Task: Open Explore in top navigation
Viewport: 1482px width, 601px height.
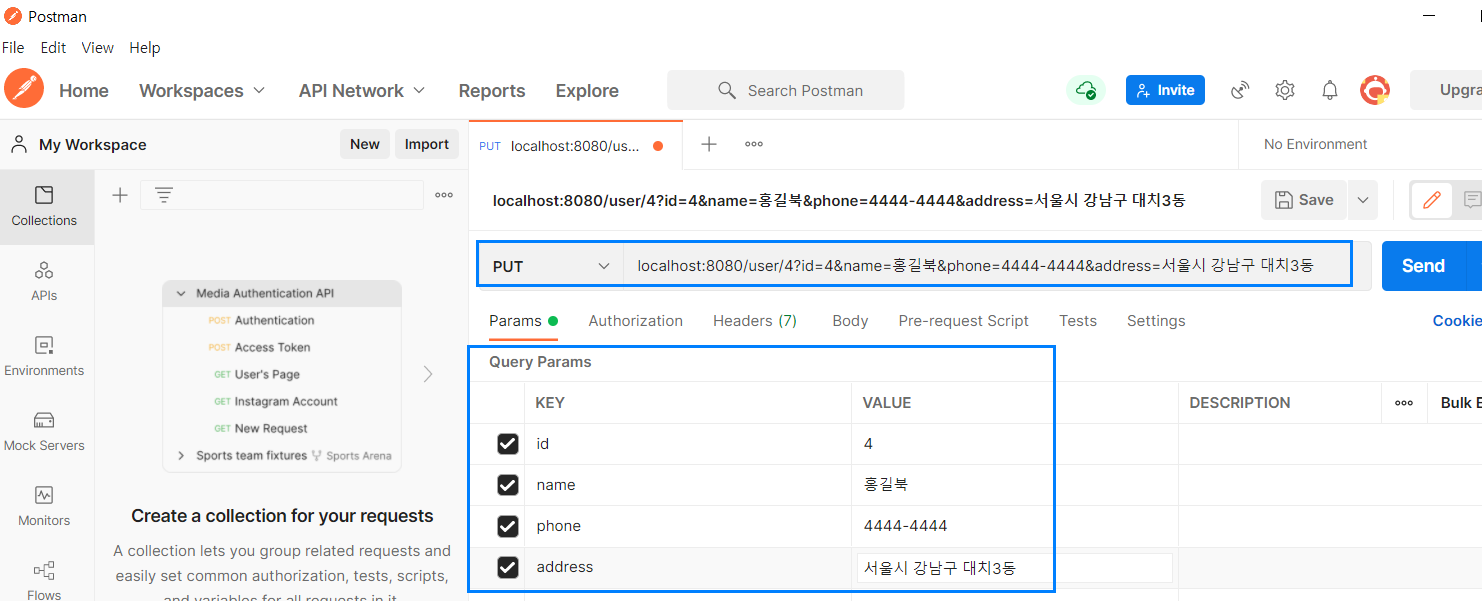Action: 587,90
